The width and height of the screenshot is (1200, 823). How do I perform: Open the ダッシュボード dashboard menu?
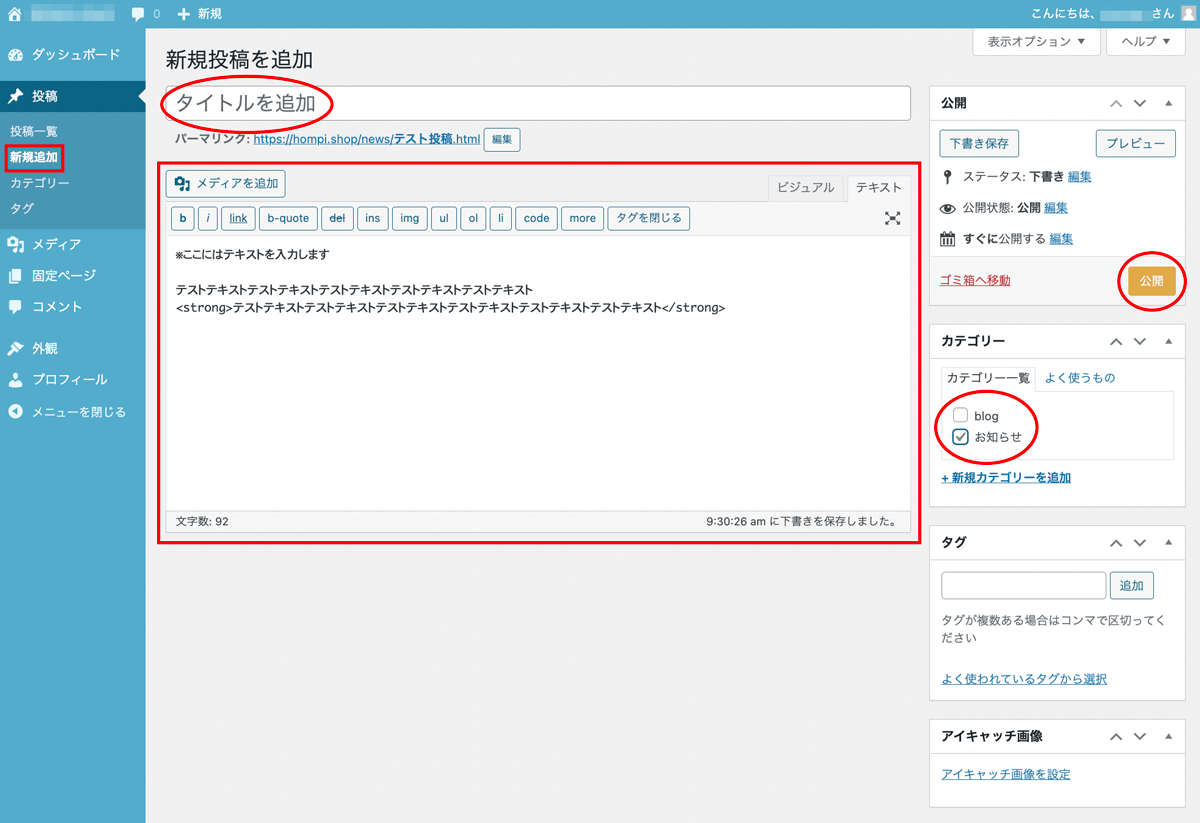pos(75,55)
